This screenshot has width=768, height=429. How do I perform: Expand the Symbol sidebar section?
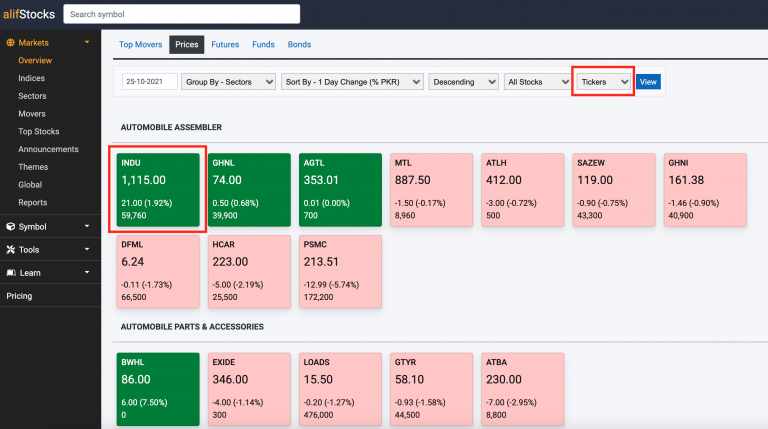pos(50,227)
